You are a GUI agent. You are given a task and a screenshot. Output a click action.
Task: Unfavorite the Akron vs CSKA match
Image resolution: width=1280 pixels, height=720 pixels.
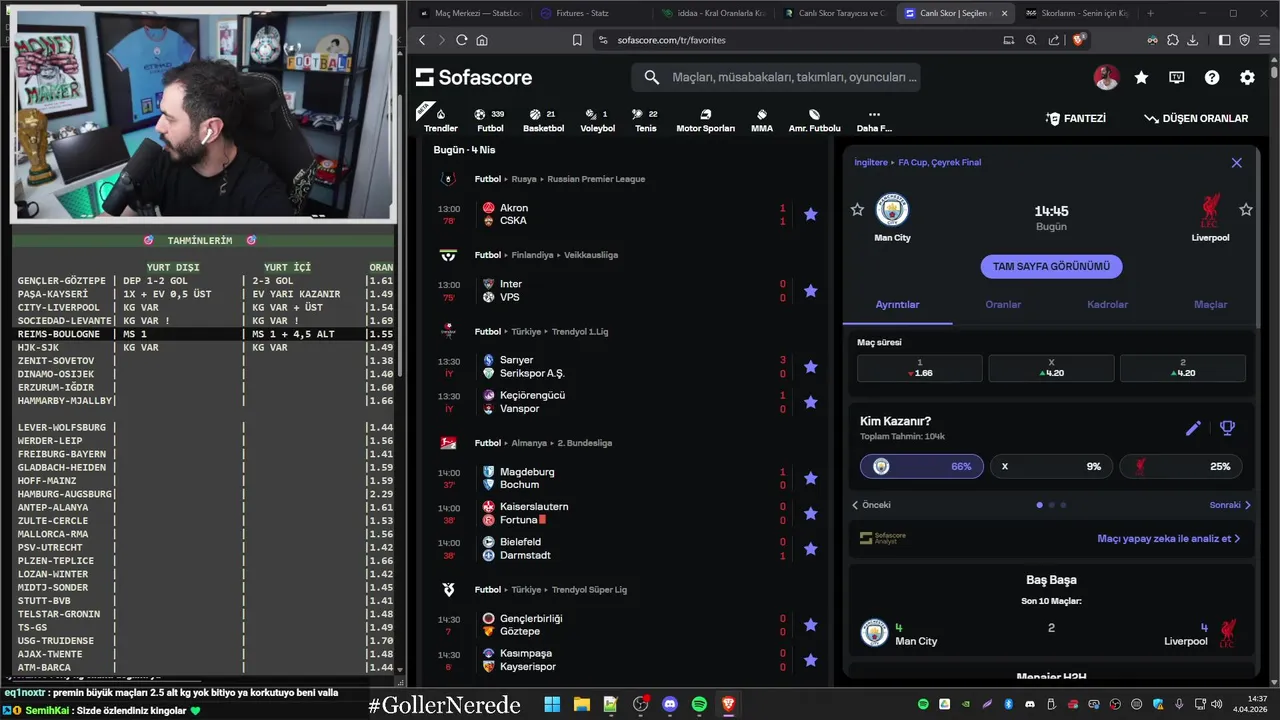pos(810,214)
